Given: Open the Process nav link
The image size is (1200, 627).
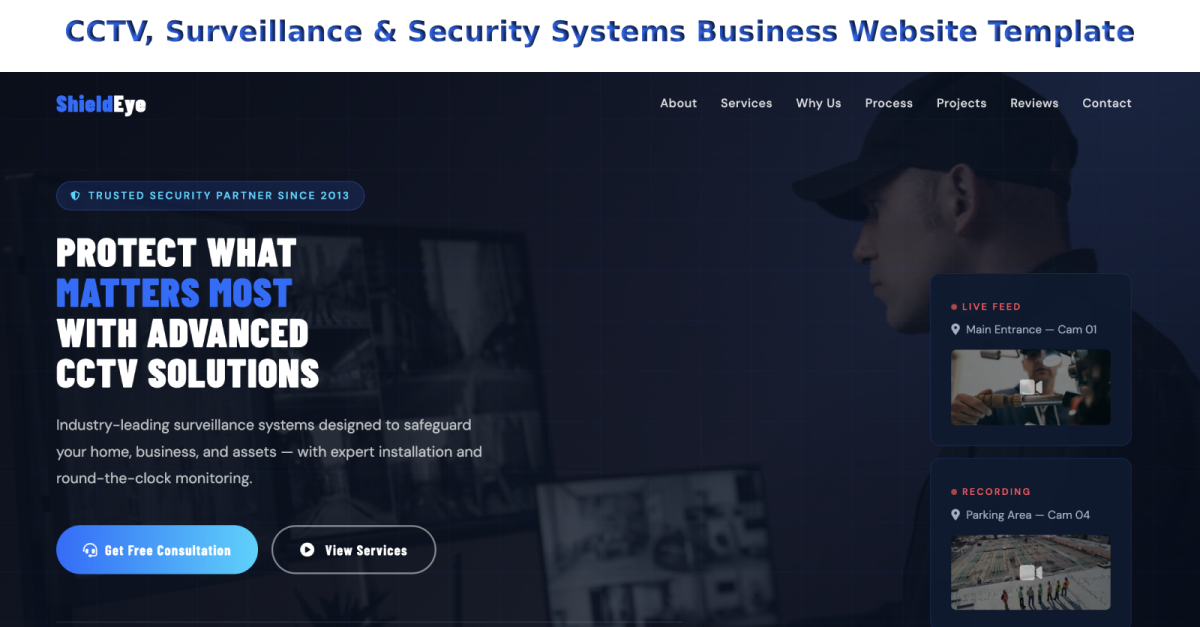Looking at the screenshot, I should pos(889,103).
